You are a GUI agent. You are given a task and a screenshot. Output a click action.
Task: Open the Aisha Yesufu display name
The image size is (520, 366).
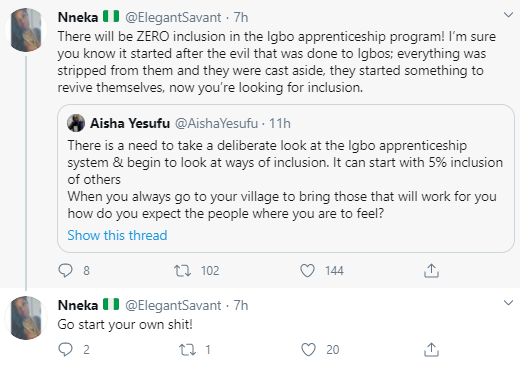pyautogui.click(x=130, y=123)
